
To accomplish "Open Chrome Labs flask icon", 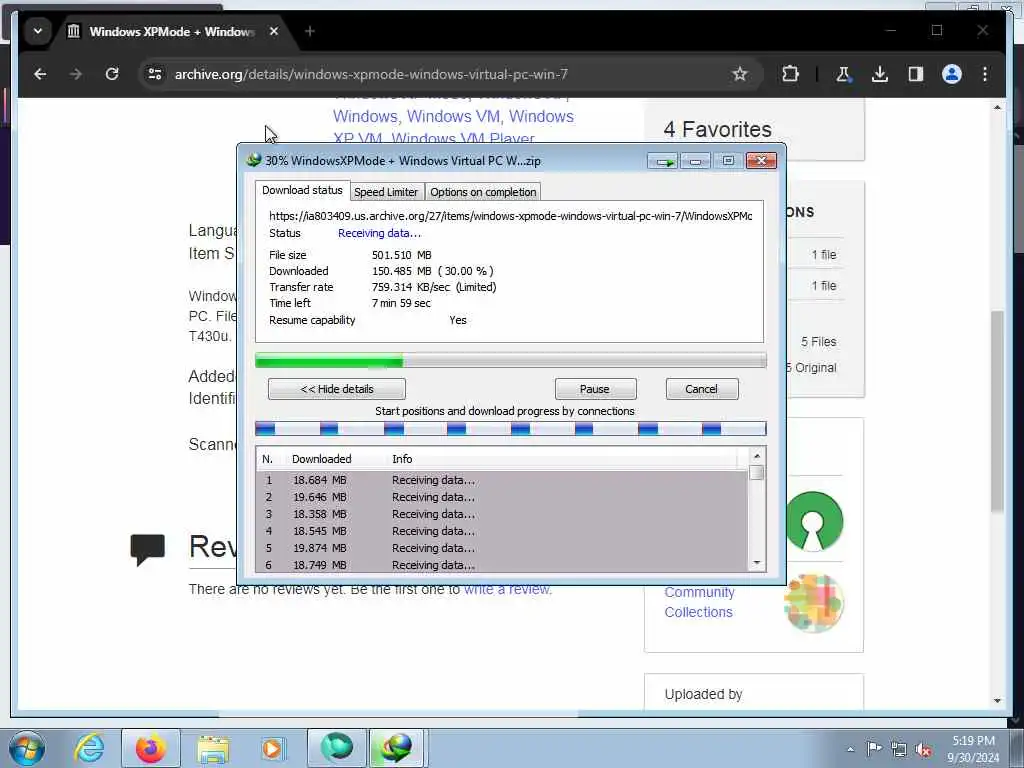I will [x=843, y=74].
